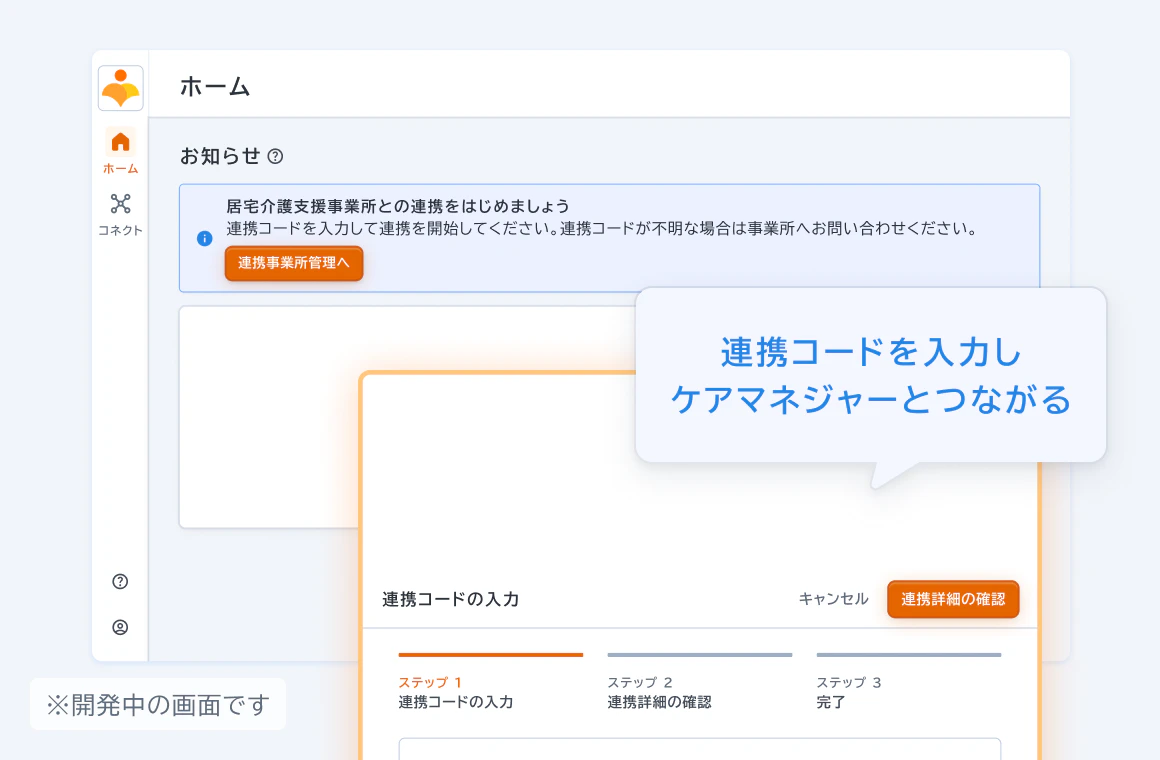
Task: Click the 連携コードを入力し speech bubble
Action: point(870,375)
